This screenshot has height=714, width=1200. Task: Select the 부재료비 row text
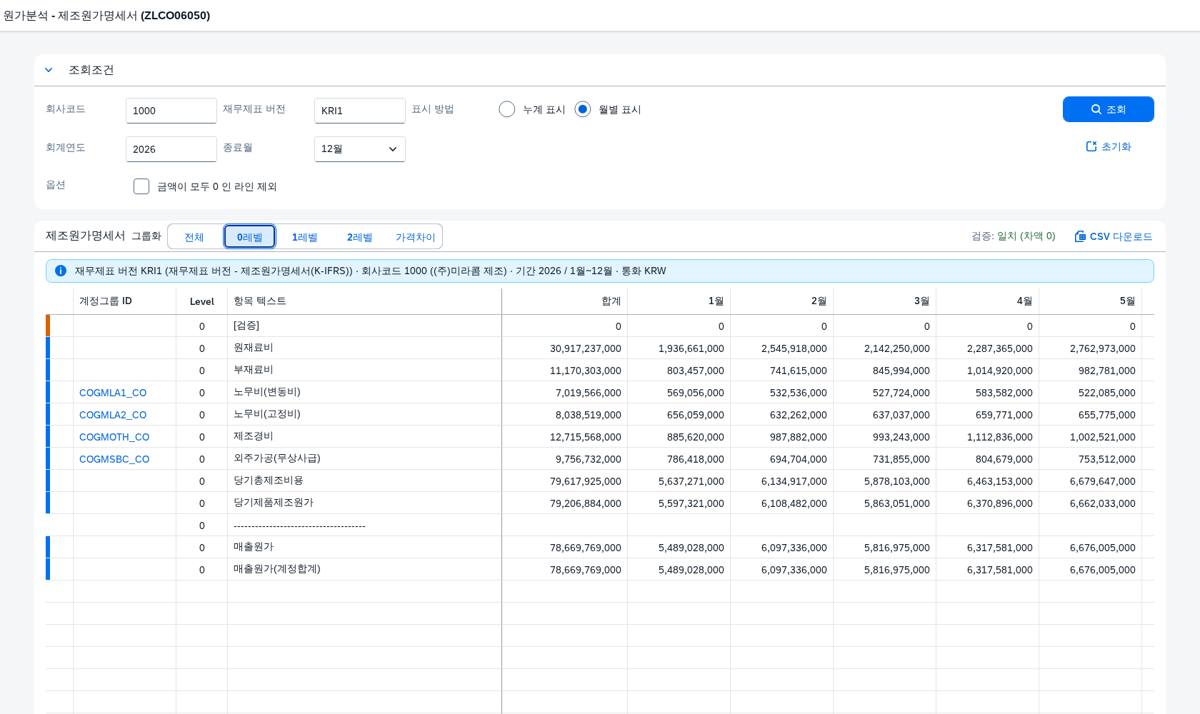253,370
